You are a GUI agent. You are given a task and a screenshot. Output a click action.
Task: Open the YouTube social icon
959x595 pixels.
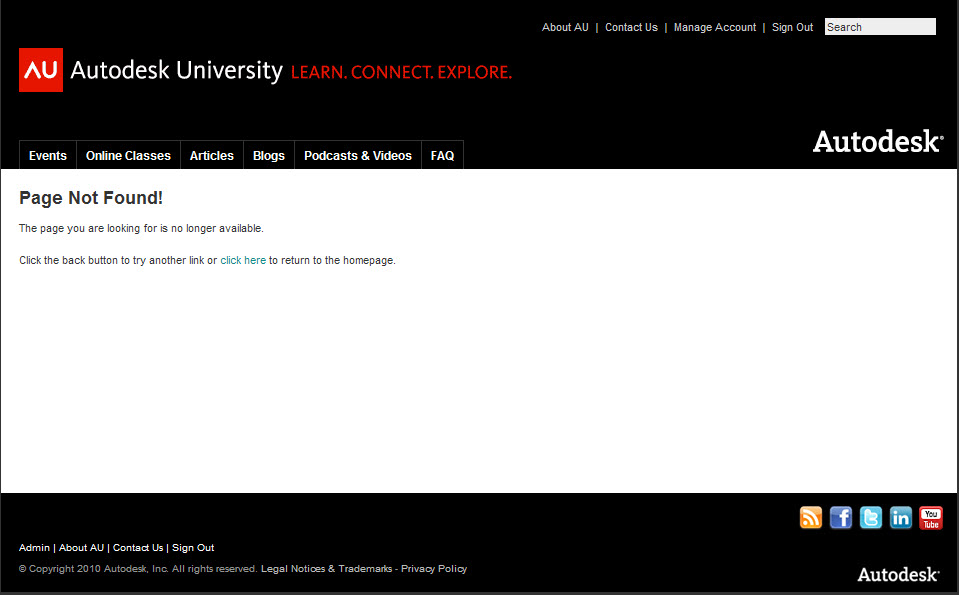(930, 517)
